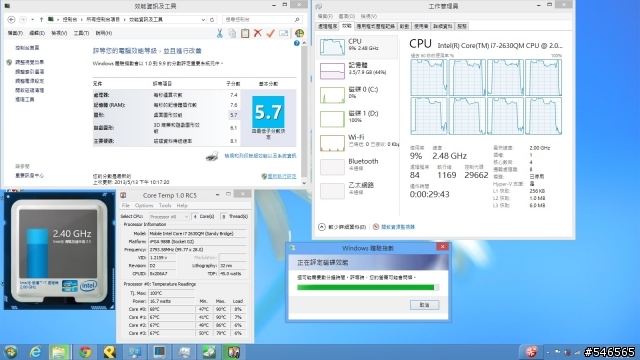Open File Explorer from the taskbar

pos(60,352)
